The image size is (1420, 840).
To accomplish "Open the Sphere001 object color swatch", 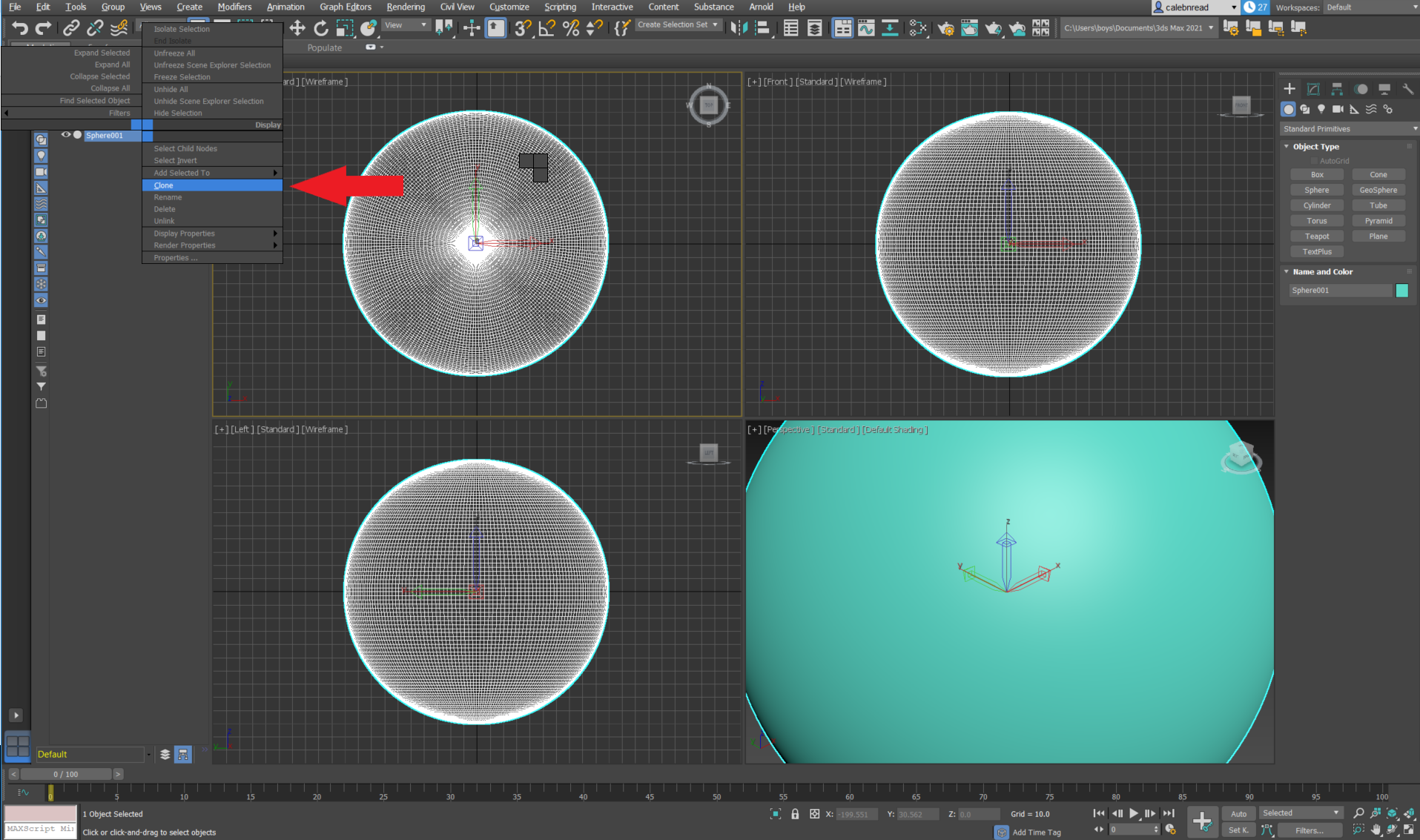I will coord(1401,291).
